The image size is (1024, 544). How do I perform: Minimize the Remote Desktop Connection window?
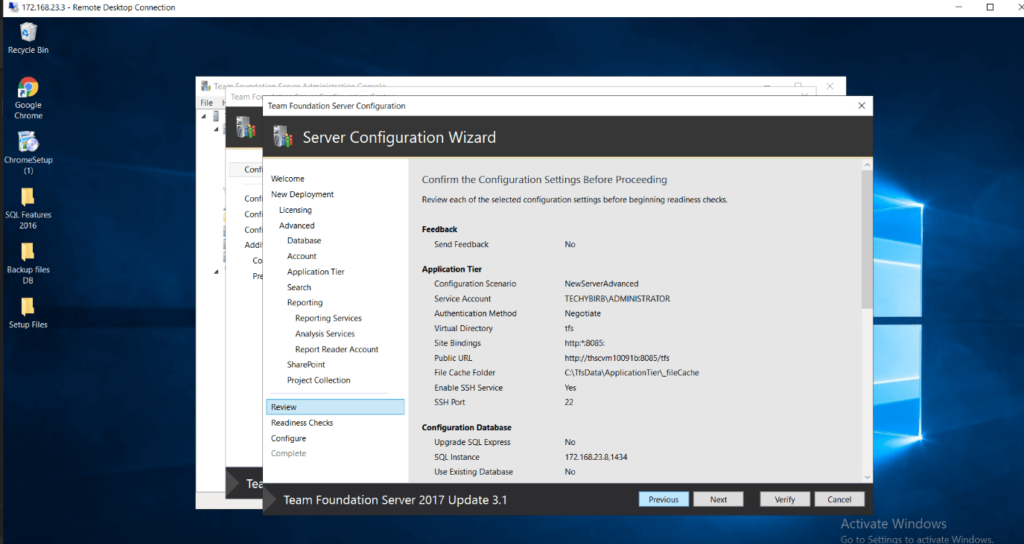(959, 7)
